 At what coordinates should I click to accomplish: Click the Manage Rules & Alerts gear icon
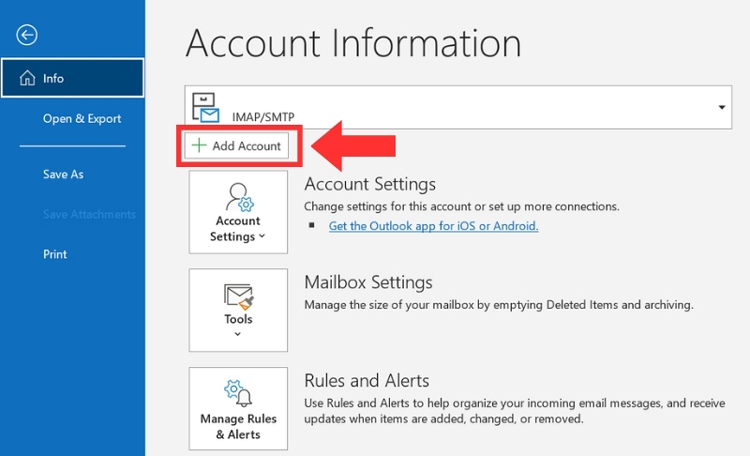click(238, 392)
